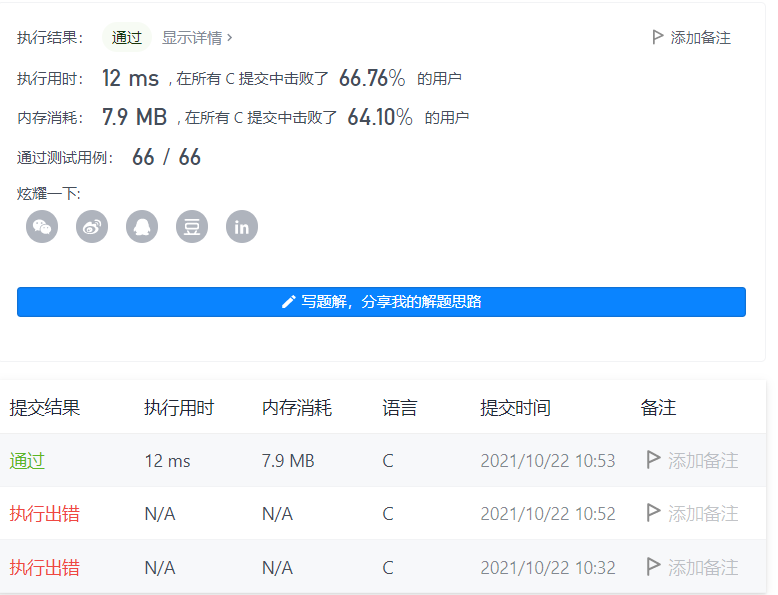Click the 提交时间 column header
778x595 pixels.
click(x=515, y=408)
